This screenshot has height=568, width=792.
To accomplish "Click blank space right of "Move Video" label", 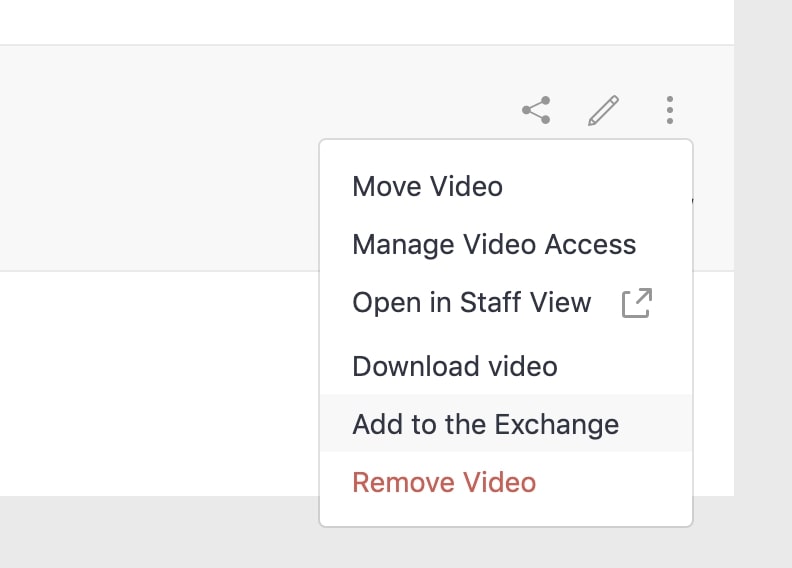I will (590, 186).
